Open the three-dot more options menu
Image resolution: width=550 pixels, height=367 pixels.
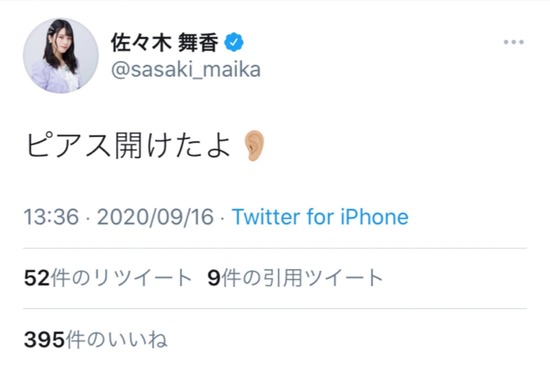(x=514, y=42)
